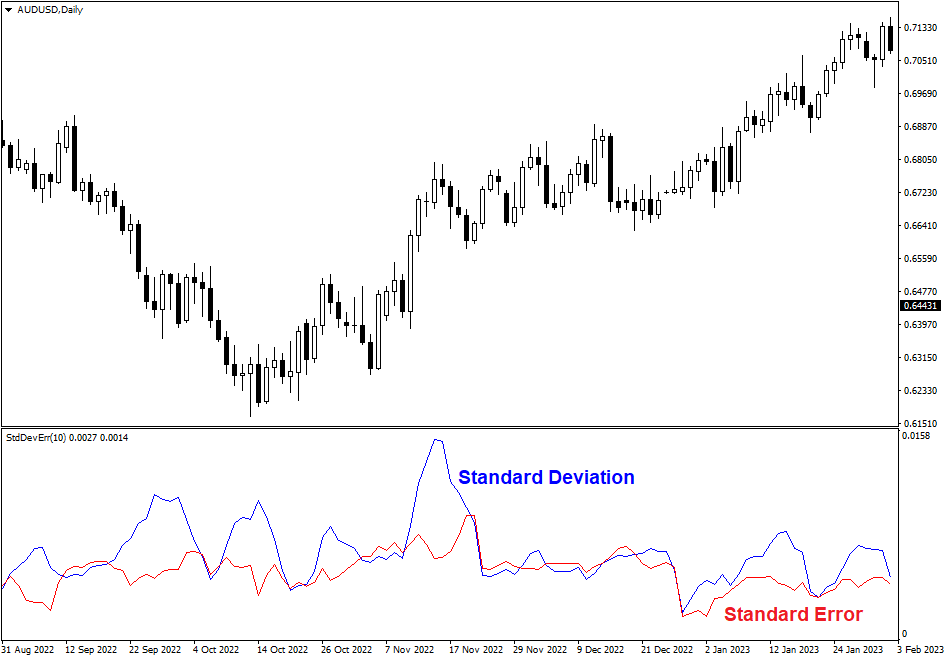Select the 21 Dec 2022 date label
Viewport: 944px width, 661px height.
point(667,650)
